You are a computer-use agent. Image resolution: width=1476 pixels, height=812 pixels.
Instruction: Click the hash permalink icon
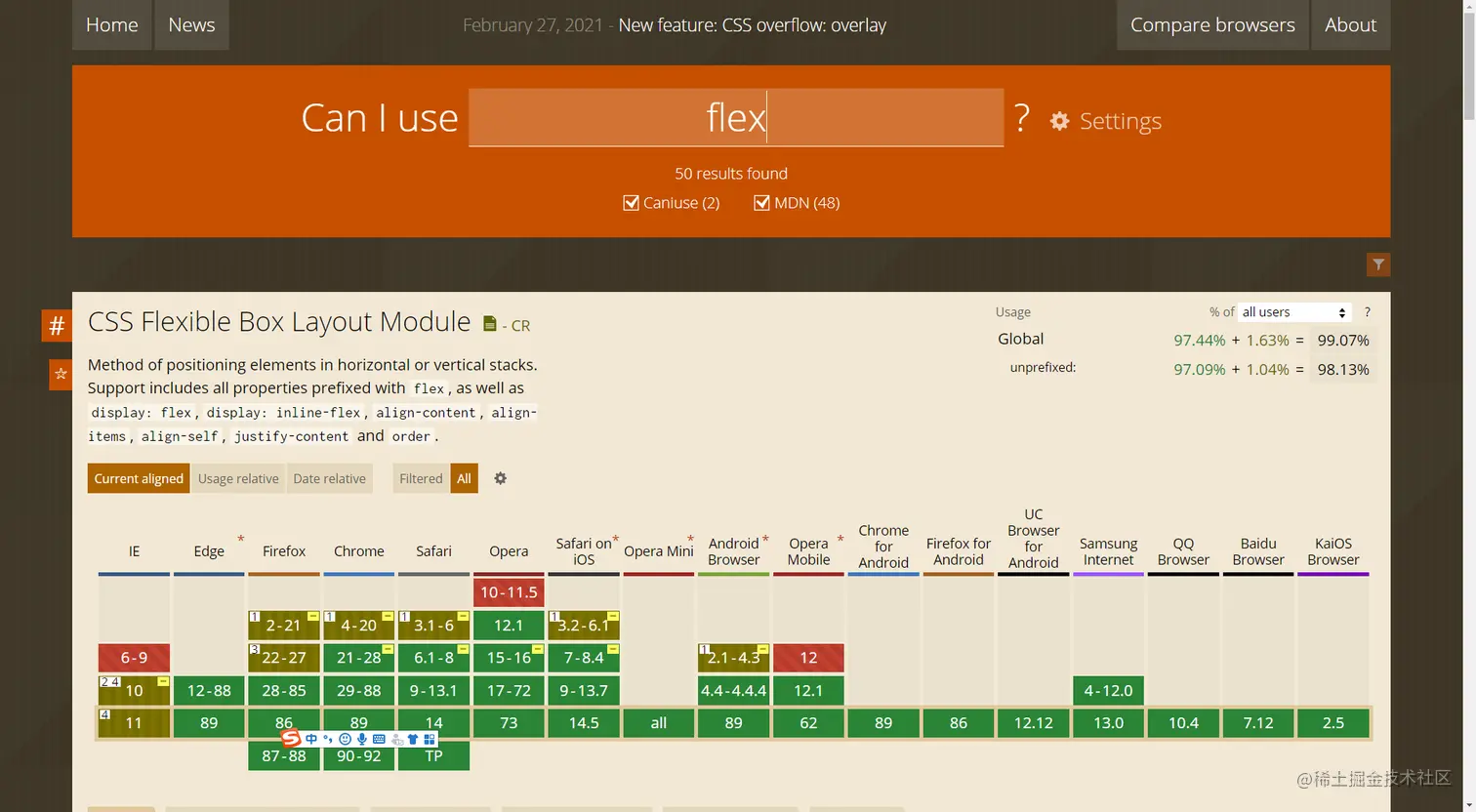[57, 326]
